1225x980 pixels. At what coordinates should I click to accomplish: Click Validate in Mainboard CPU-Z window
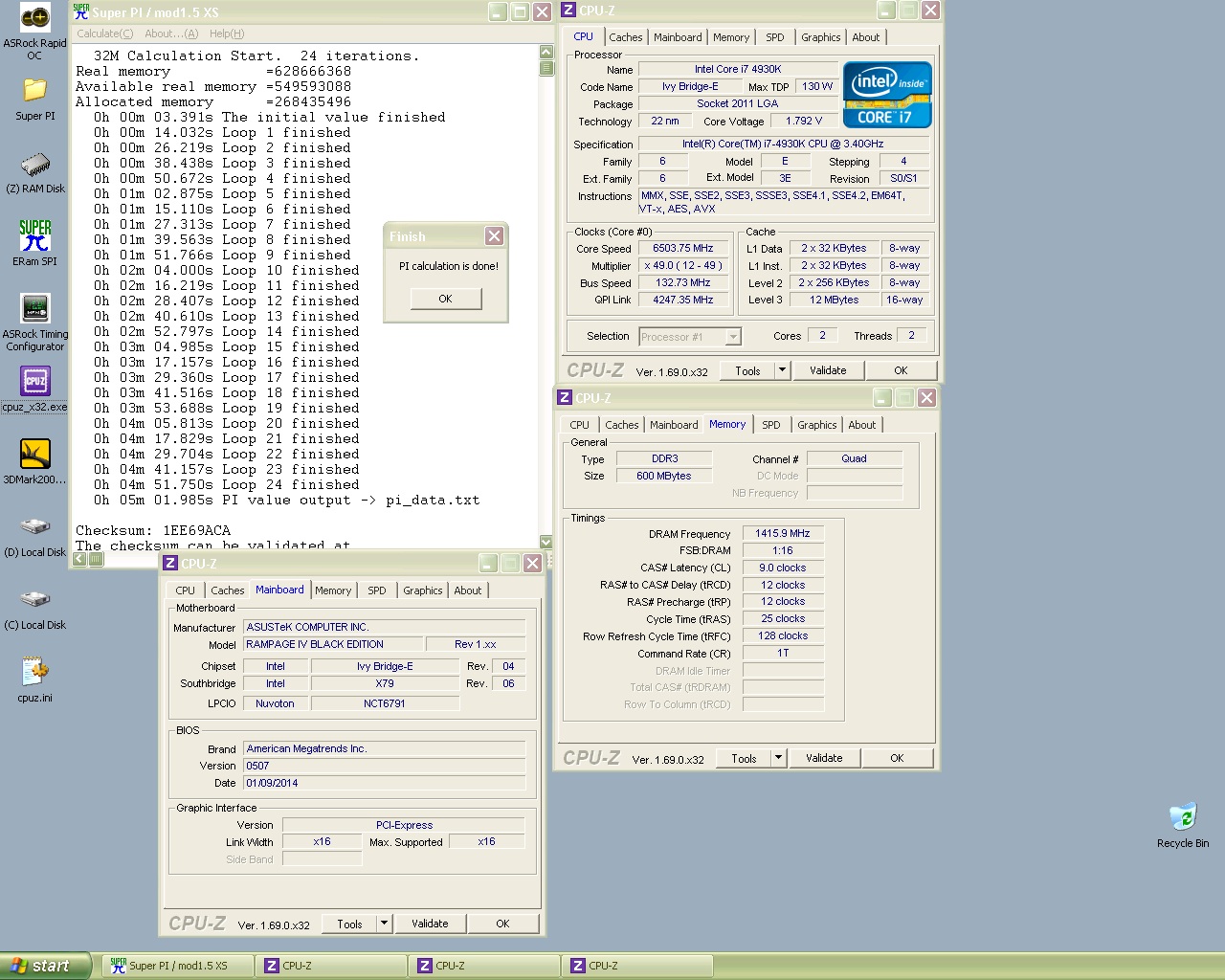click(x=430, y=924)
